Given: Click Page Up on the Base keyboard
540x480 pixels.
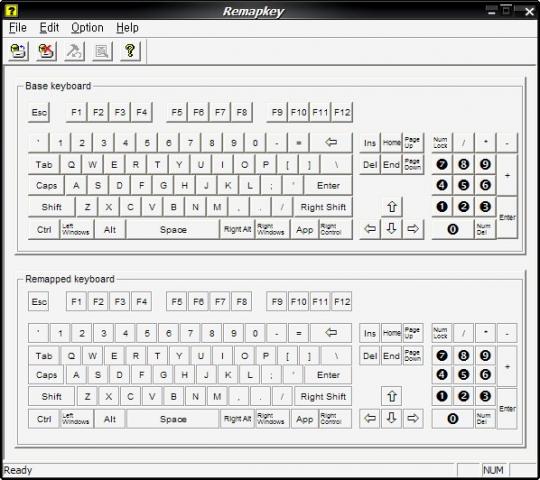Looking at the screenshot, I should point(413,142).
